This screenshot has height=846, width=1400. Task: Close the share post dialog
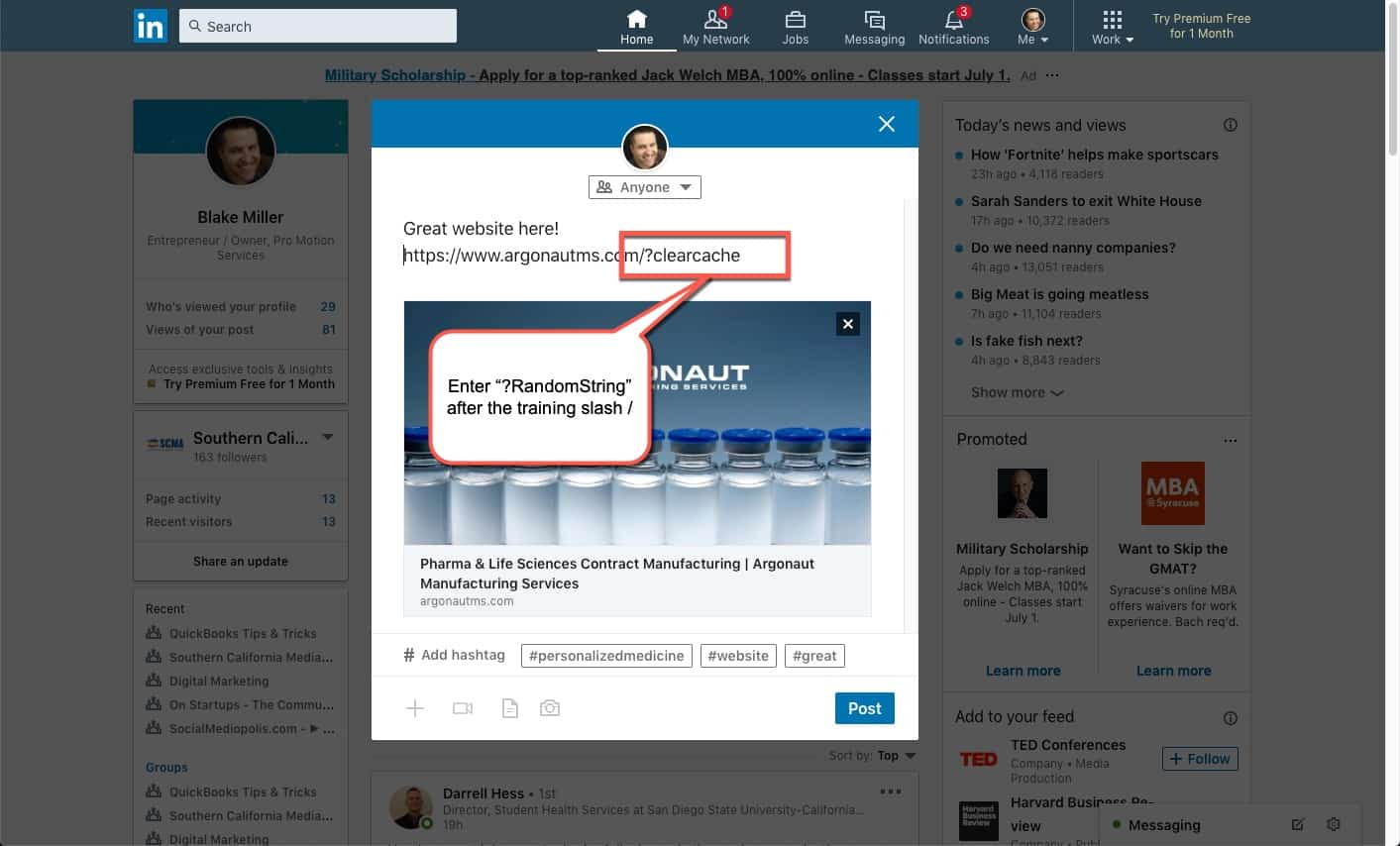click(x=886, y=124)
